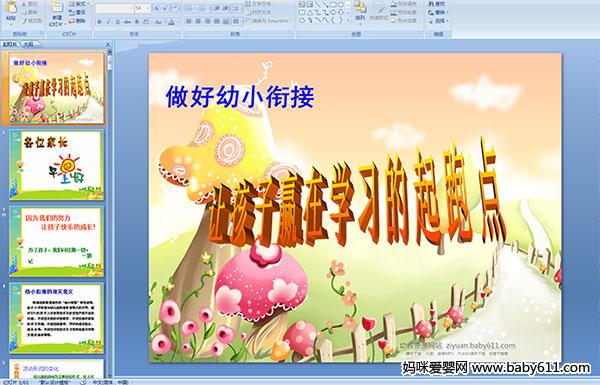
Task: Click the Increase Indent button
Action: (x=226, y=8)
